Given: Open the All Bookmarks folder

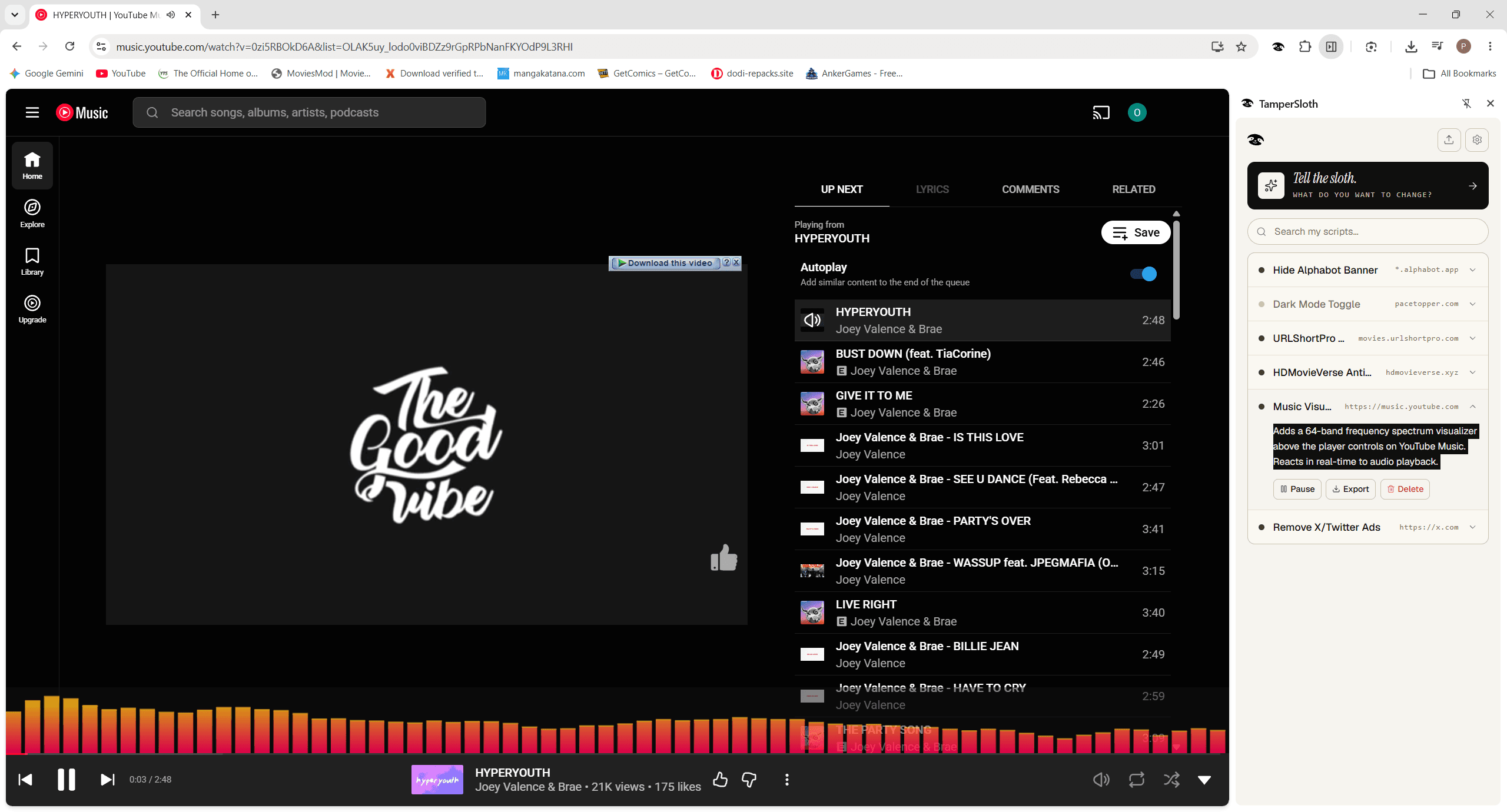Looking at the screenshot, I should click(1459, 74).
